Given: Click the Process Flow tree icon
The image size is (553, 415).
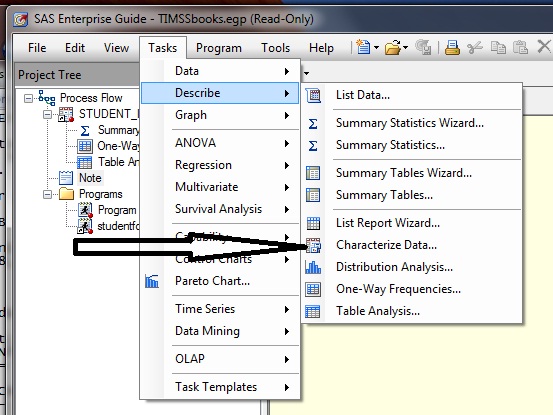Looking at the screenshot, I should pyautogui.click(x=47, y=98).
